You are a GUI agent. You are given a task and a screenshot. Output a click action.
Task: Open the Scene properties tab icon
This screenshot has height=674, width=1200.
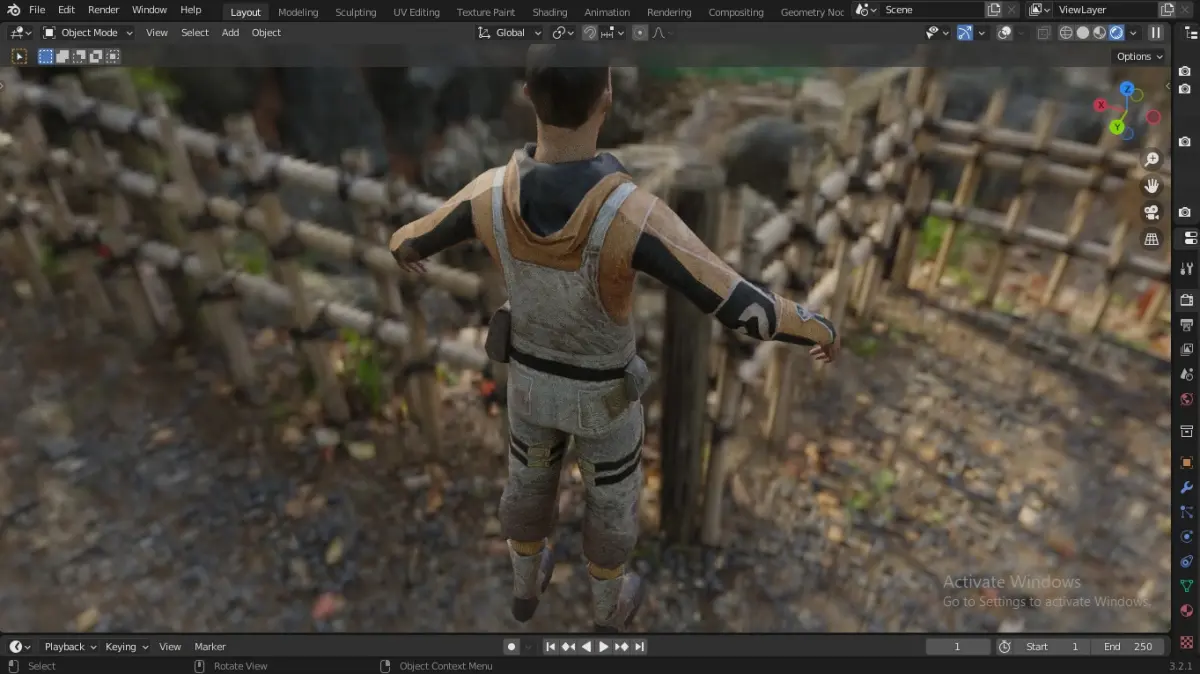click(x=1187, y=375)
